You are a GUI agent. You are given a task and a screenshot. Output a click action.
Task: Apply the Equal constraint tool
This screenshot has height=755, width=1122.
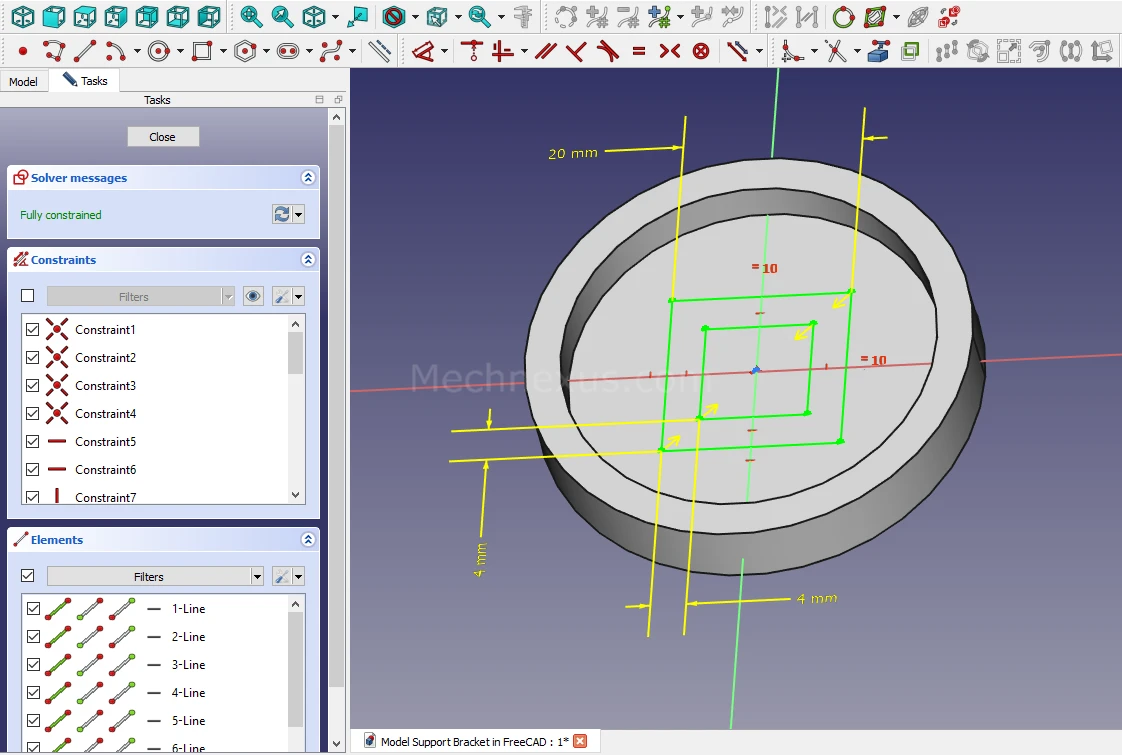pyautogui.click(x=639, y=51)
